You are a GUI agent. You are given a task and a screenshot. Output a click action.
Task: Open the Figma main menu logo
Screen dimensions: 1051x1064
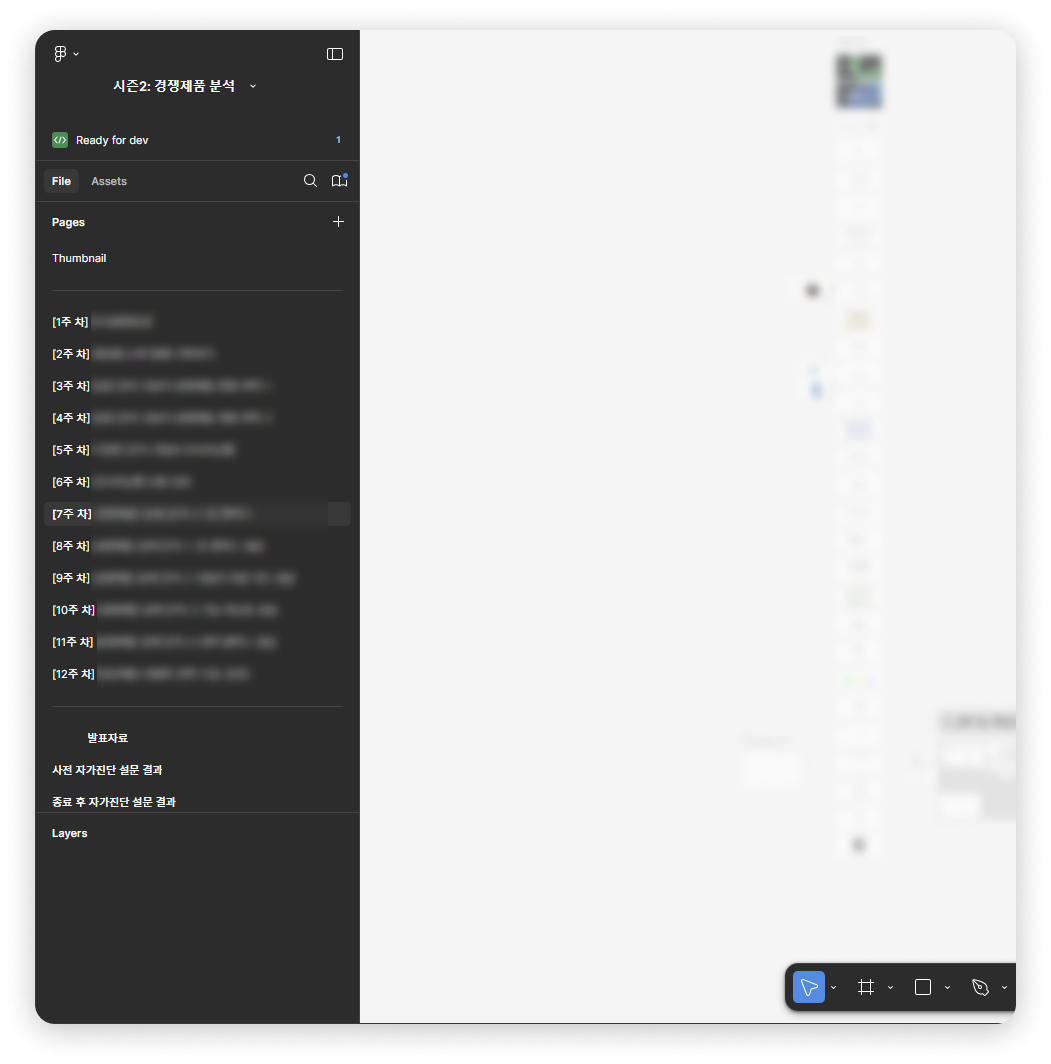coord(60,54)
